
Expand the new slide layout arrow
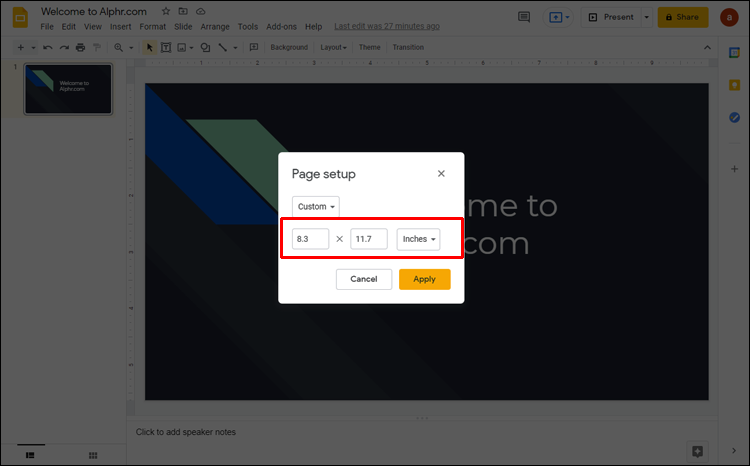(x=33, y=47)
